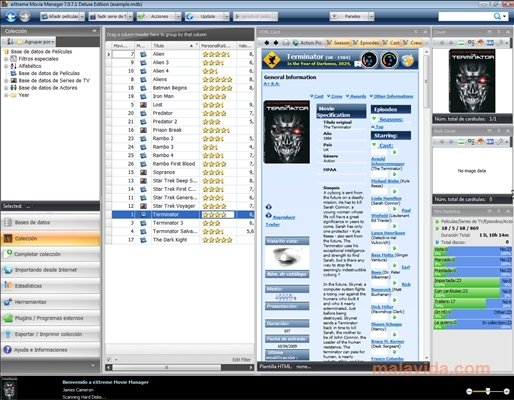
Task: Click the HTML Card forward arrow
Action: pos(276,42)
